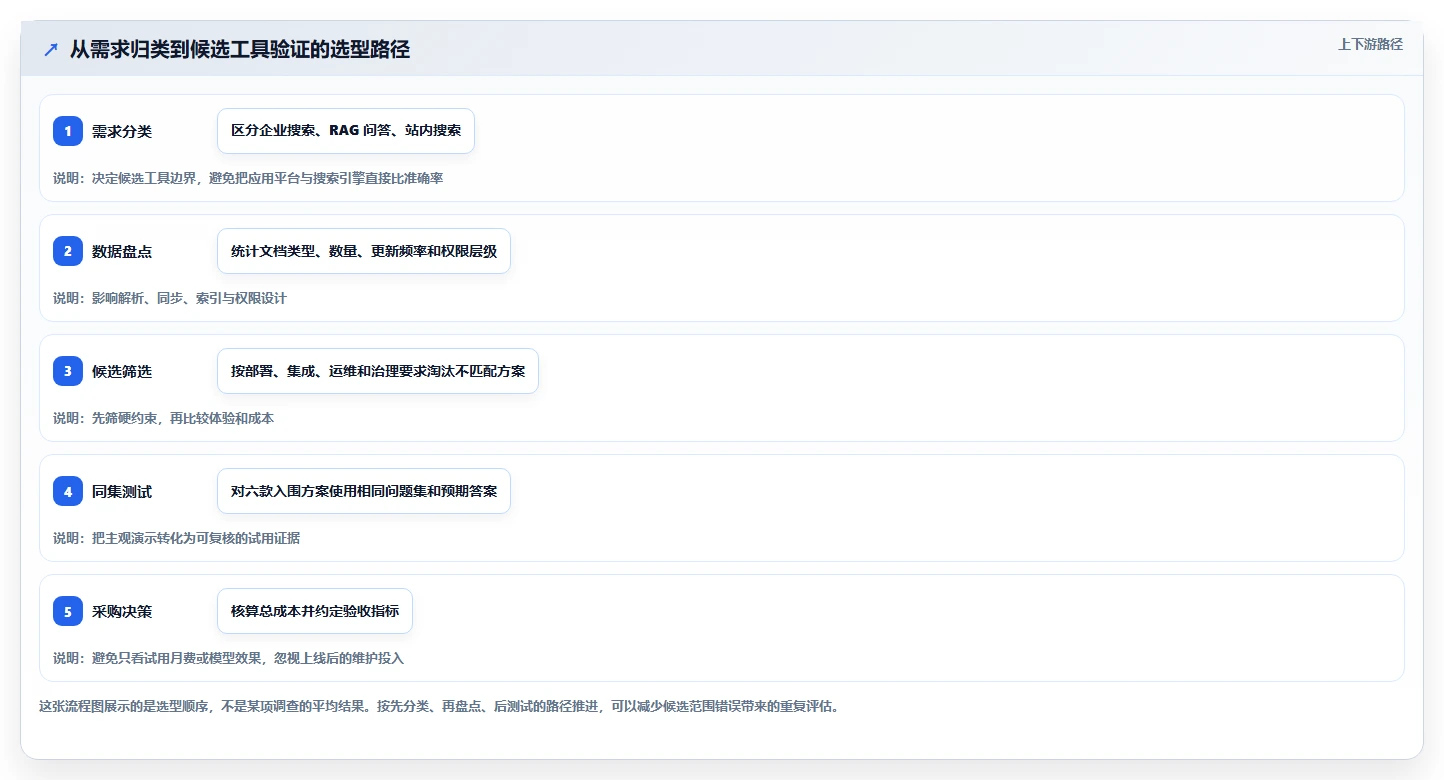Click the chip 统计文档类型、数量、更新频率和权限层级
The width and height of the screenshot is (1444, 780).
(x=364, y=251)
